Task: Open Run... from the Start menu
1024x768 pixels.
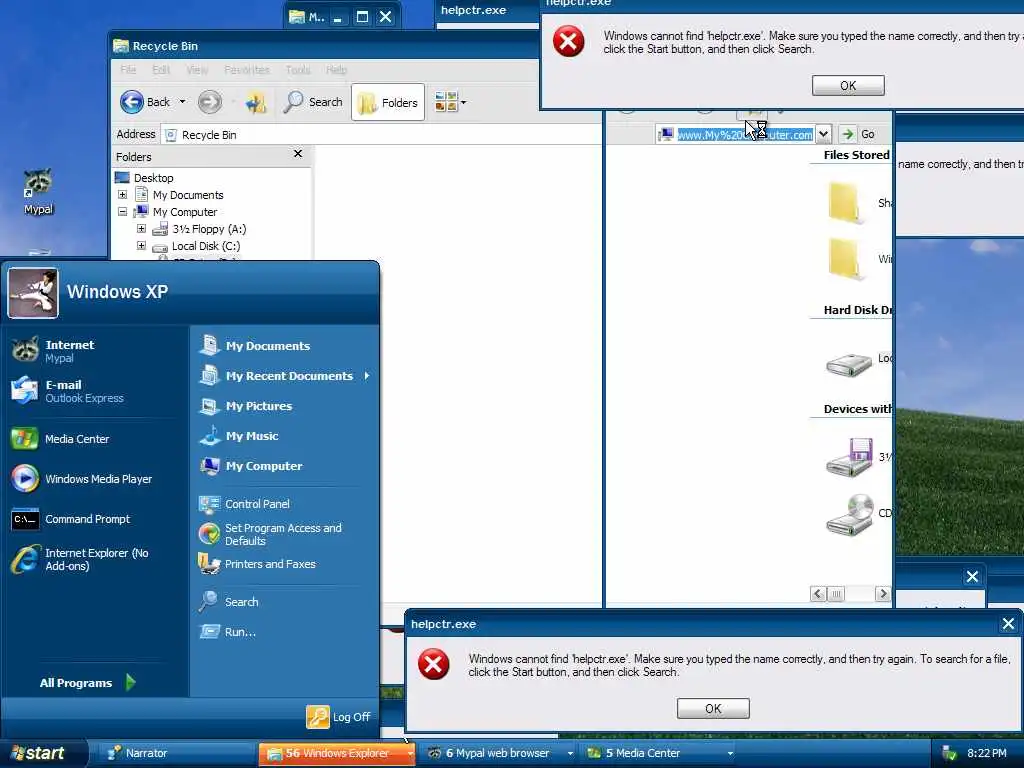Action: point(283,632)
